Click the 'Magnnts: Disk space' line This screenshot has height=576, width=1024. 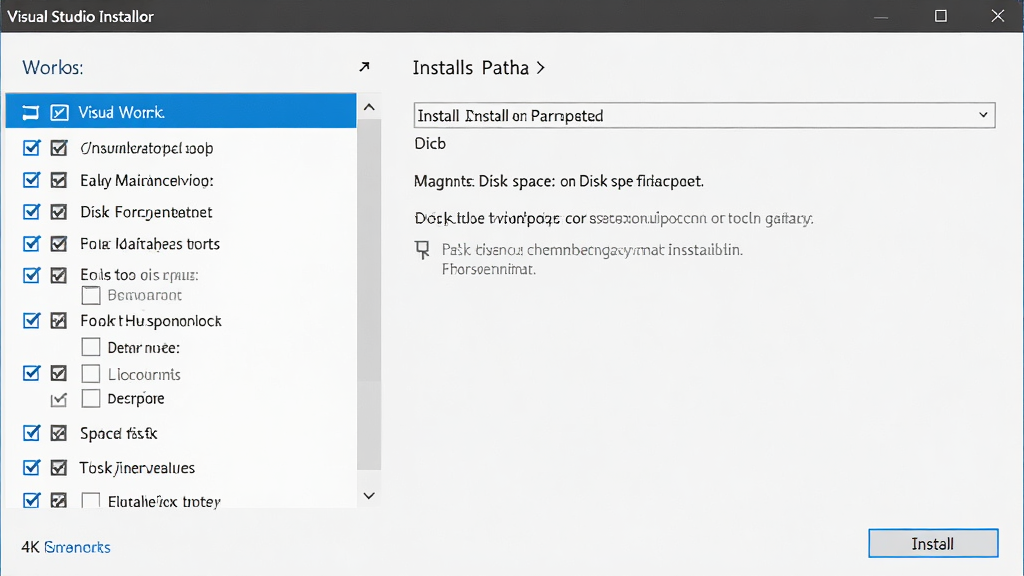(x=559, y=181)
